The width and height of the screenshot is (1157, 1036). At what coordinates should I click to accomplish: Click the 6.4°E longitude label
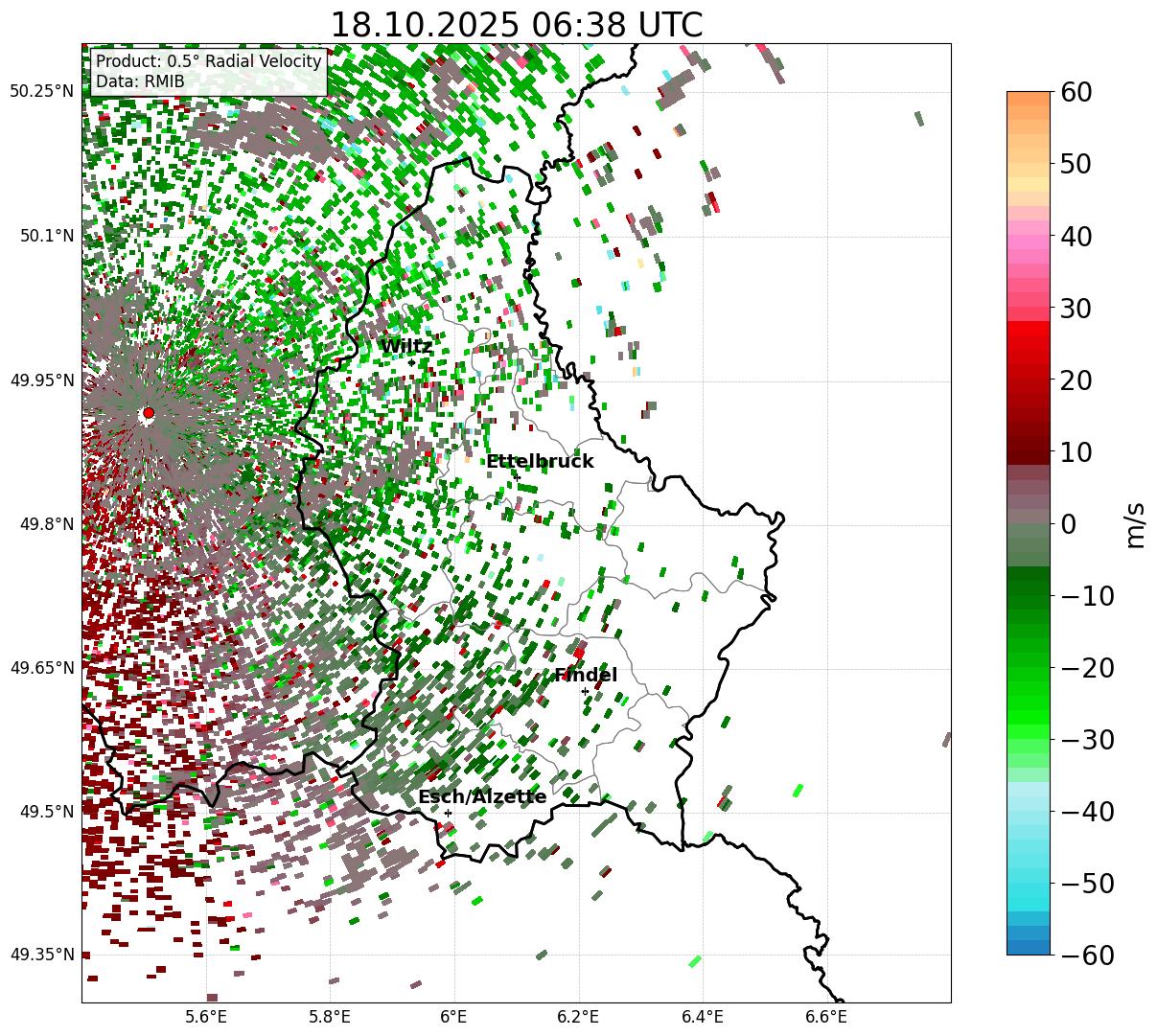click(x=703, y=1017)
